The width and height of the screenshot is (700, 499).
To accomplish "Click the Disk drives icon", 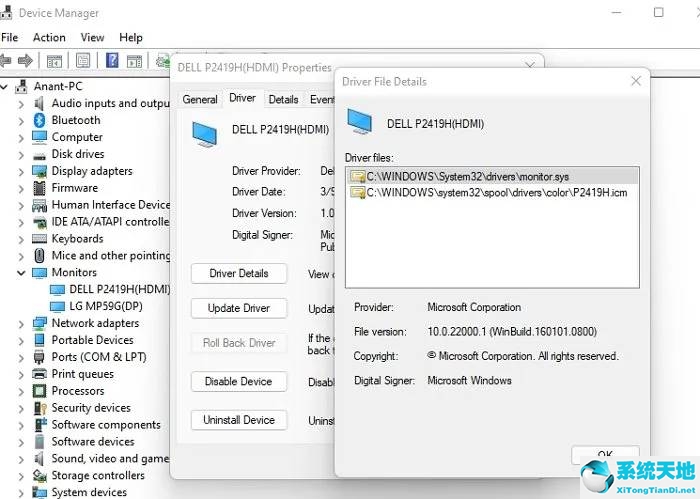I will pyautogui.click(x=39, y=155).
